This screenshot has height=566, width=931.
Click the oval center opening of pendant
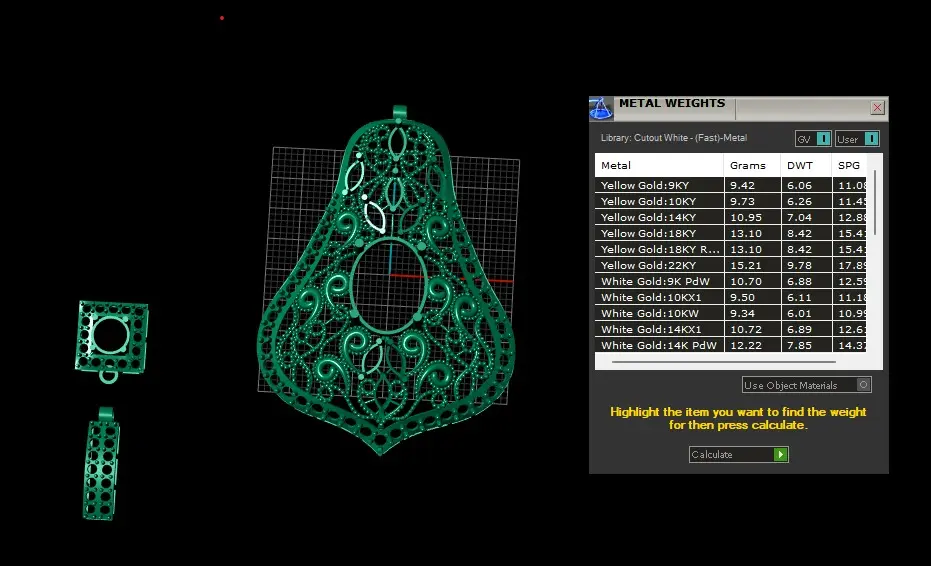[388, 285]
